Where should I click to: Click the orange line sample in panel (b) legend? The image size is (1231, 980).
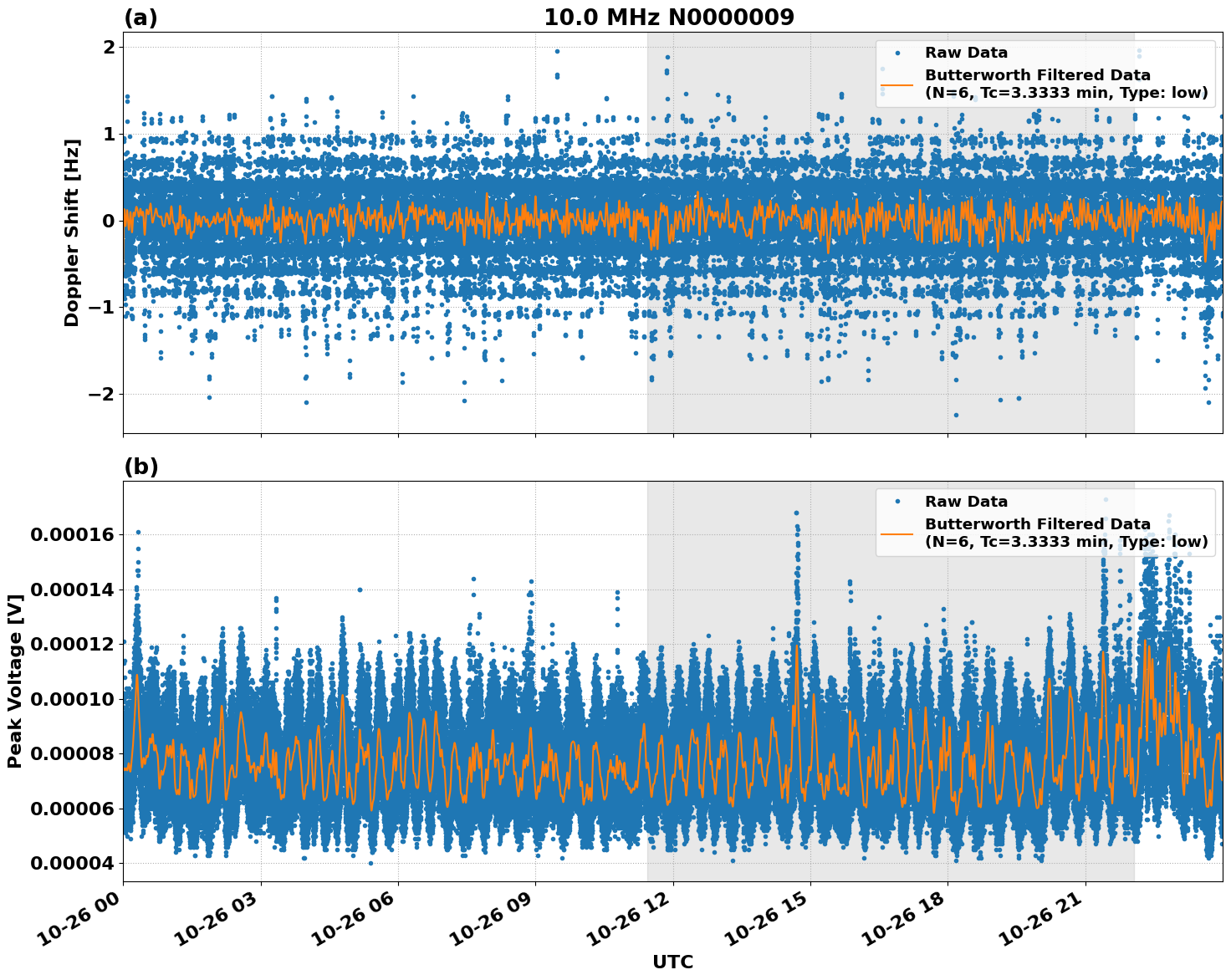click(x=897, y=533)
